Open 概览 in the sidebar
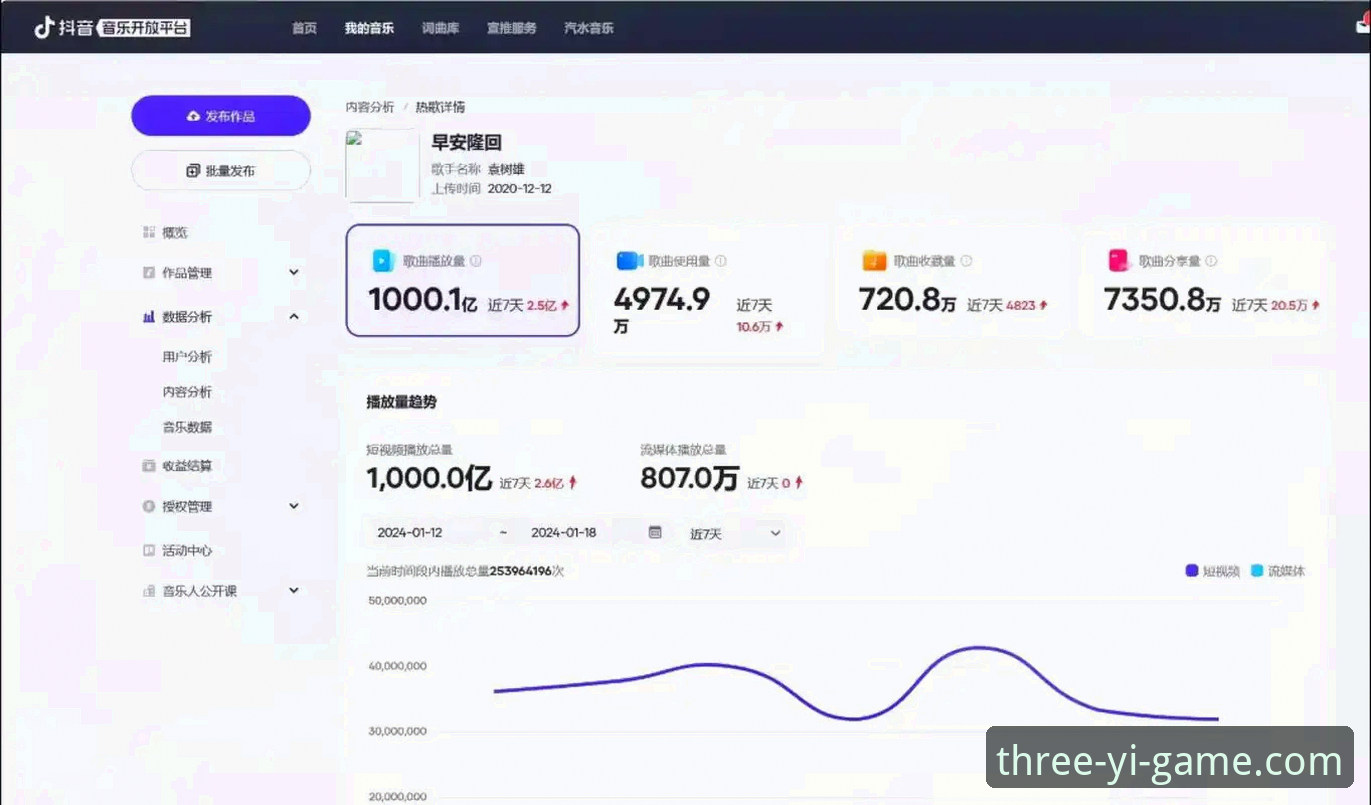The width and height of the screenshot is (1371, 805). pyautogui.click(x=175, y=232)
